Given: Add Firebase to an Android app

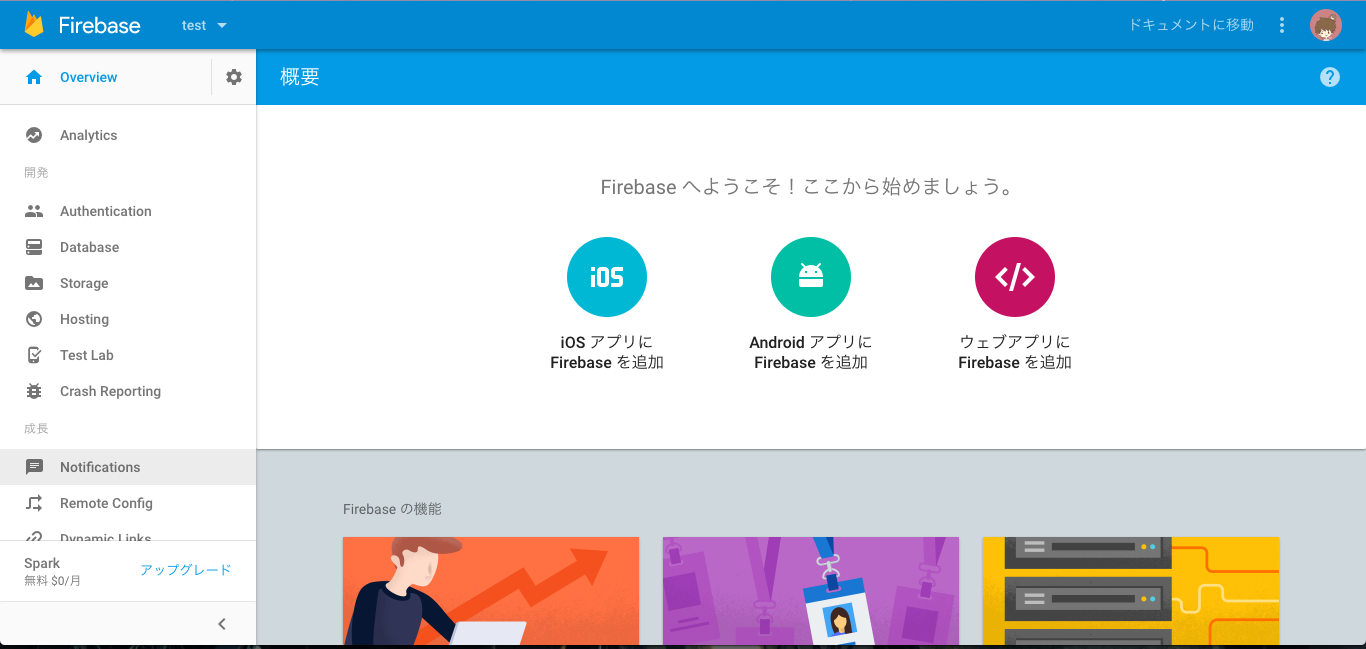Looking at the screenshot, I should tap(810, 277).
